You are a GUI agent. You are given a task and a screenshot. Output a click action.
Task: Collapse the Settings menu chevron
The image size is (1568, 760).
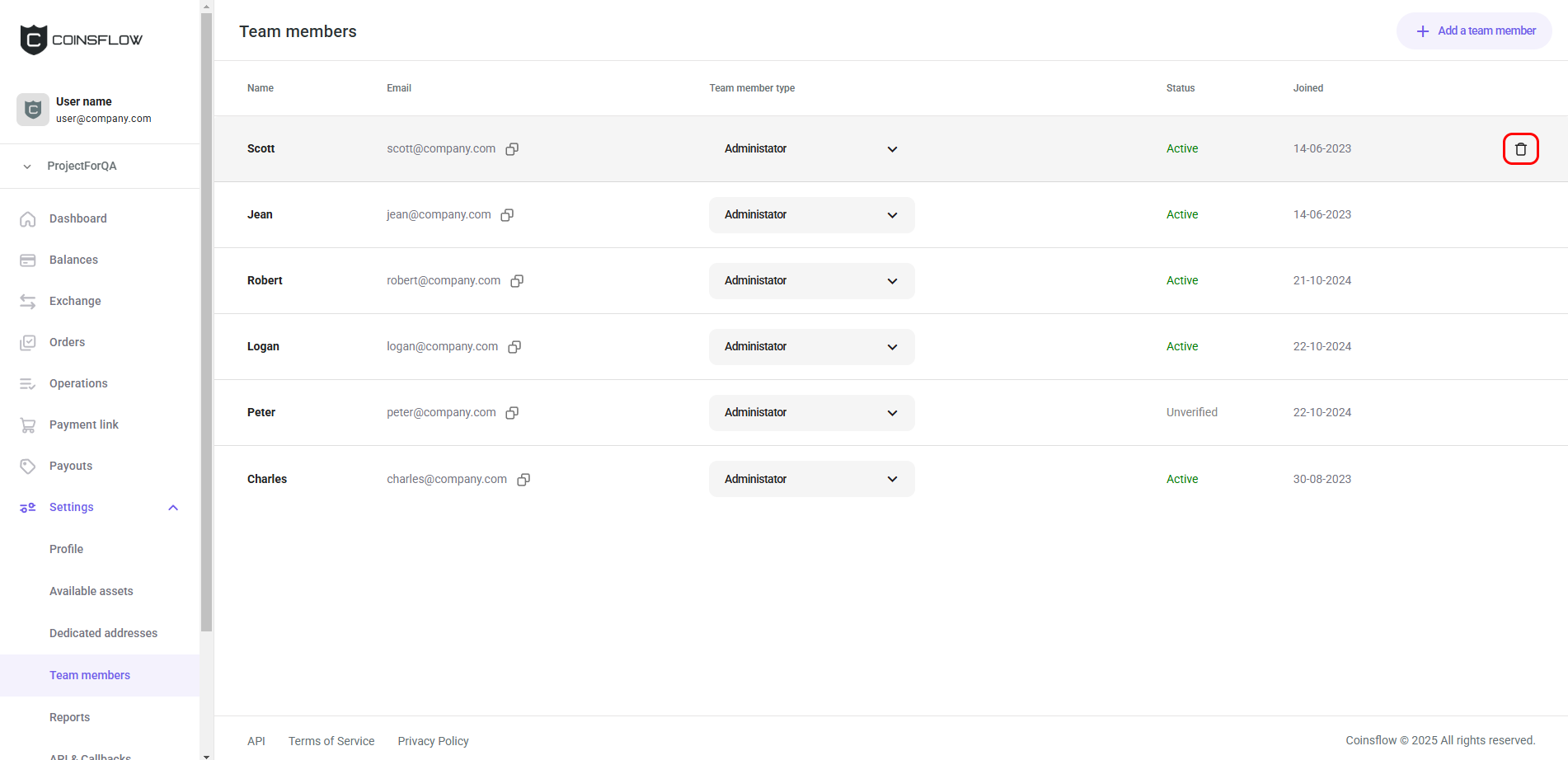pyautogui.click(x=173, y=508)
